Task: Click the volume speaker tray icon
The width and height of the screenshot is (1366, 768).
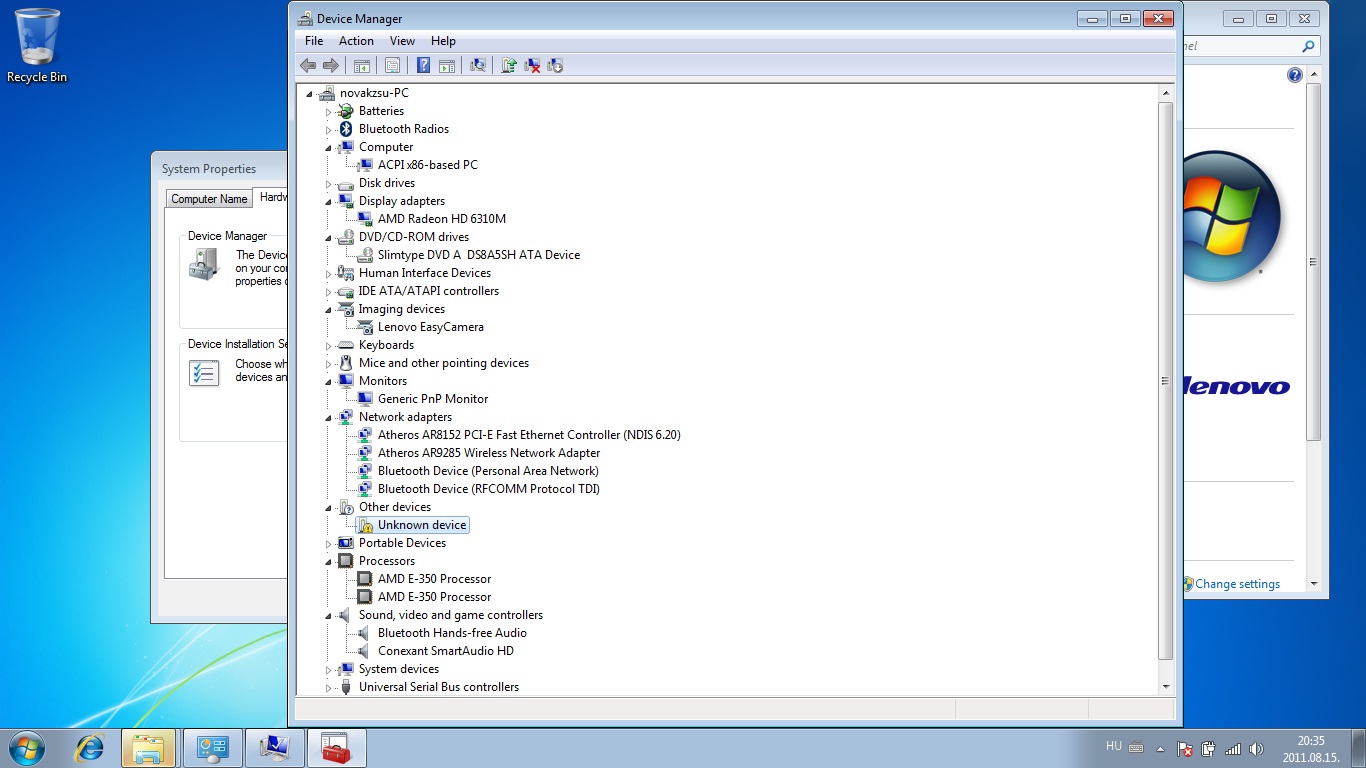Action: pos(1257,749)
